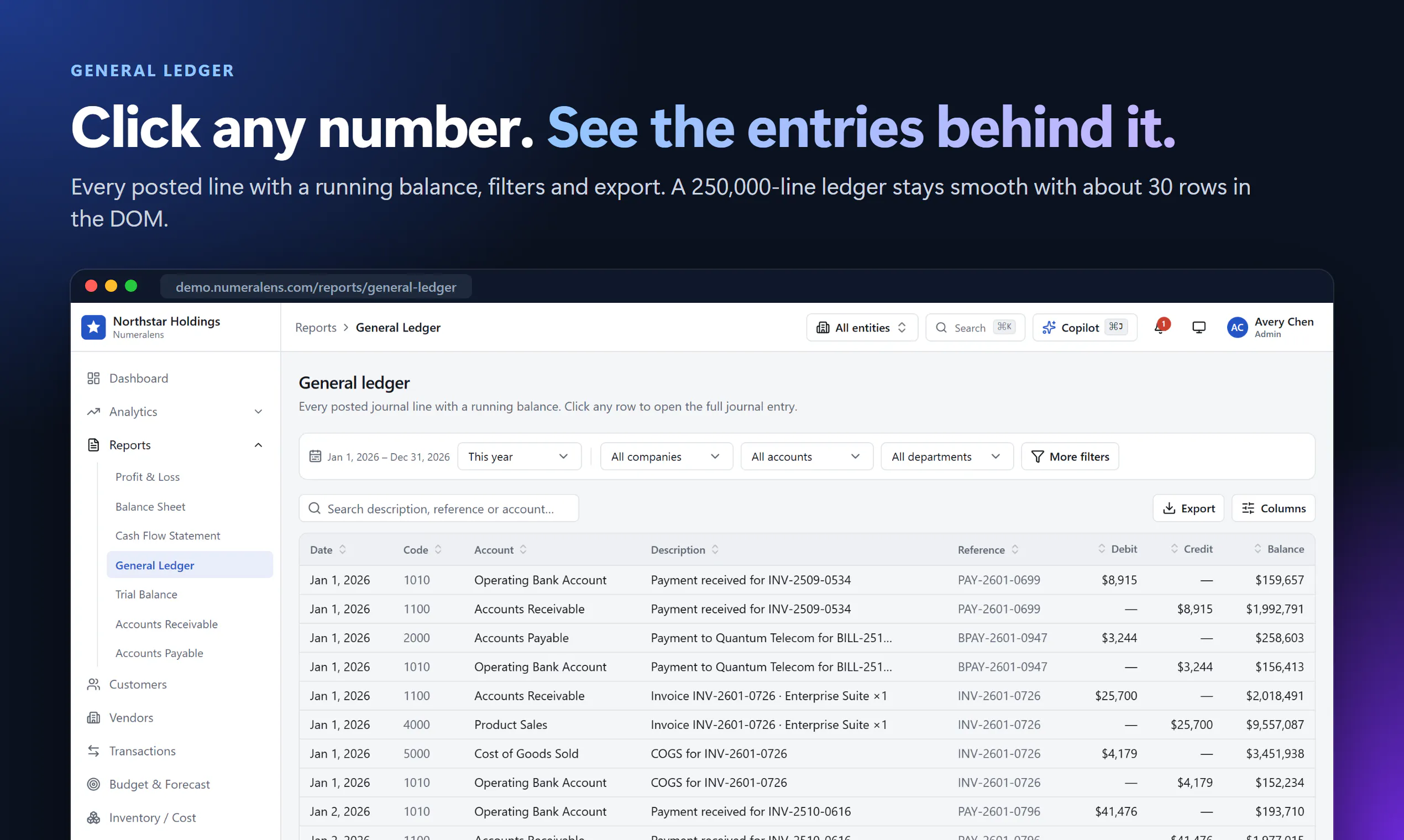1404x840 pixels.
Task: Click the Inventory / Cost boxes icon
Action: pyautogui.click(x=93, y=818)
